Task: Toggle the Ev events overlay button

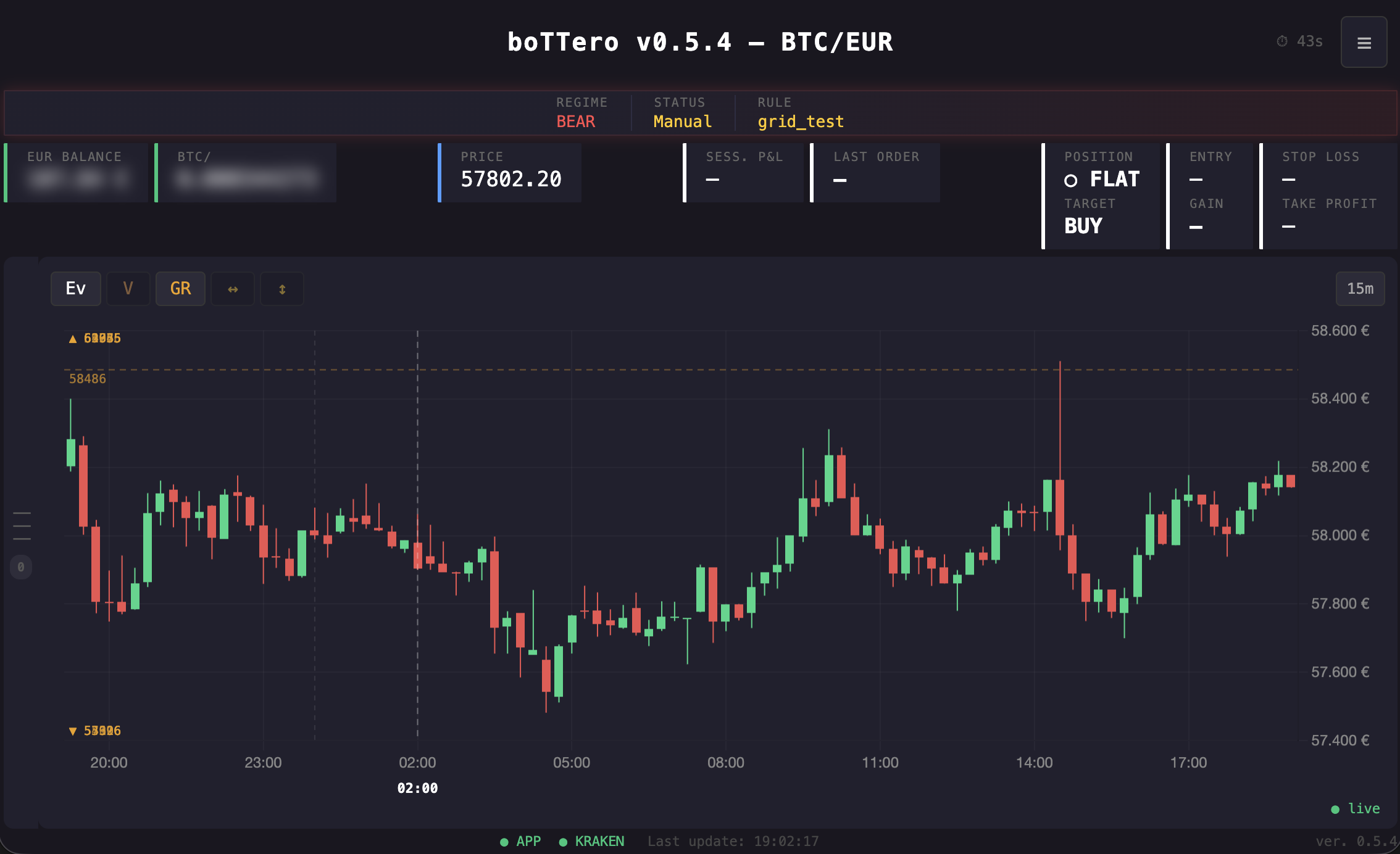Action: 75,288
